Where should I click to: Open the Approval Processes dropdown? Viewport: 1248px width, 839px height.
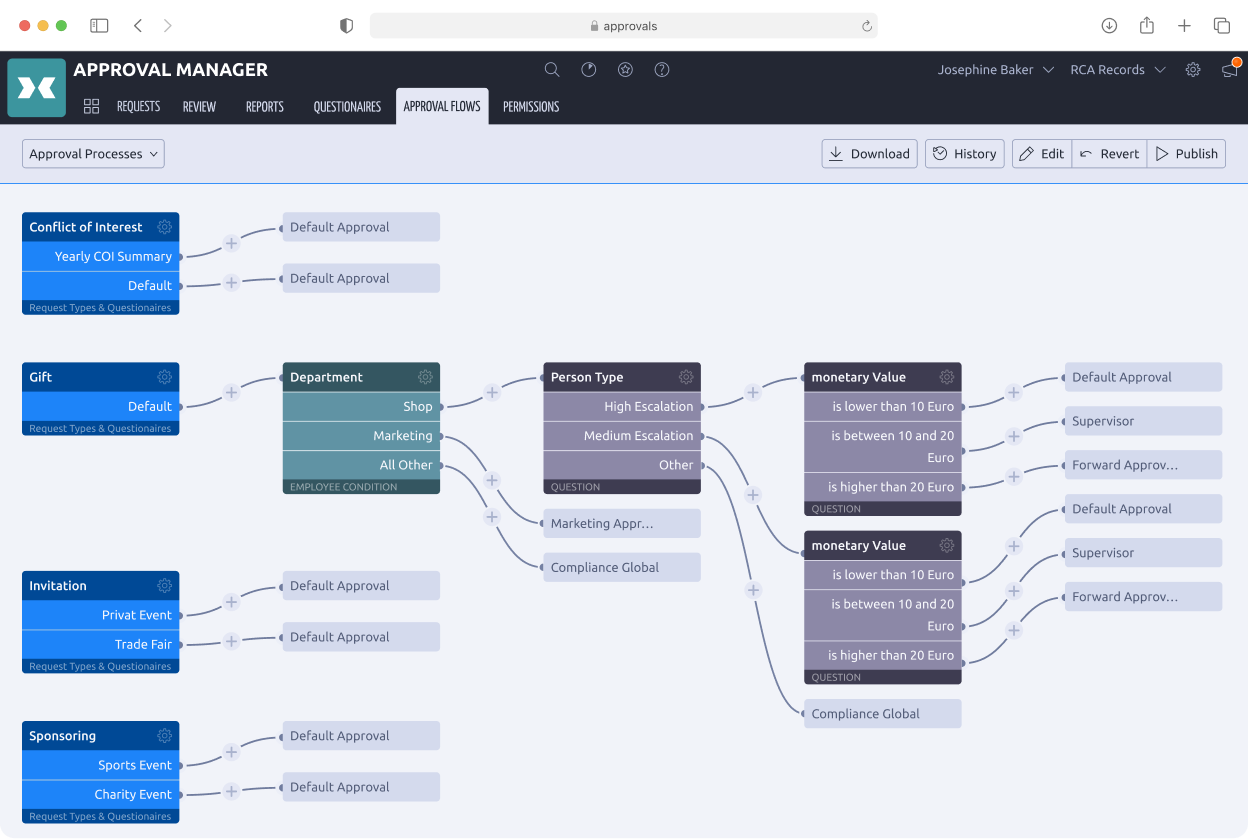(x=92, y=153)
